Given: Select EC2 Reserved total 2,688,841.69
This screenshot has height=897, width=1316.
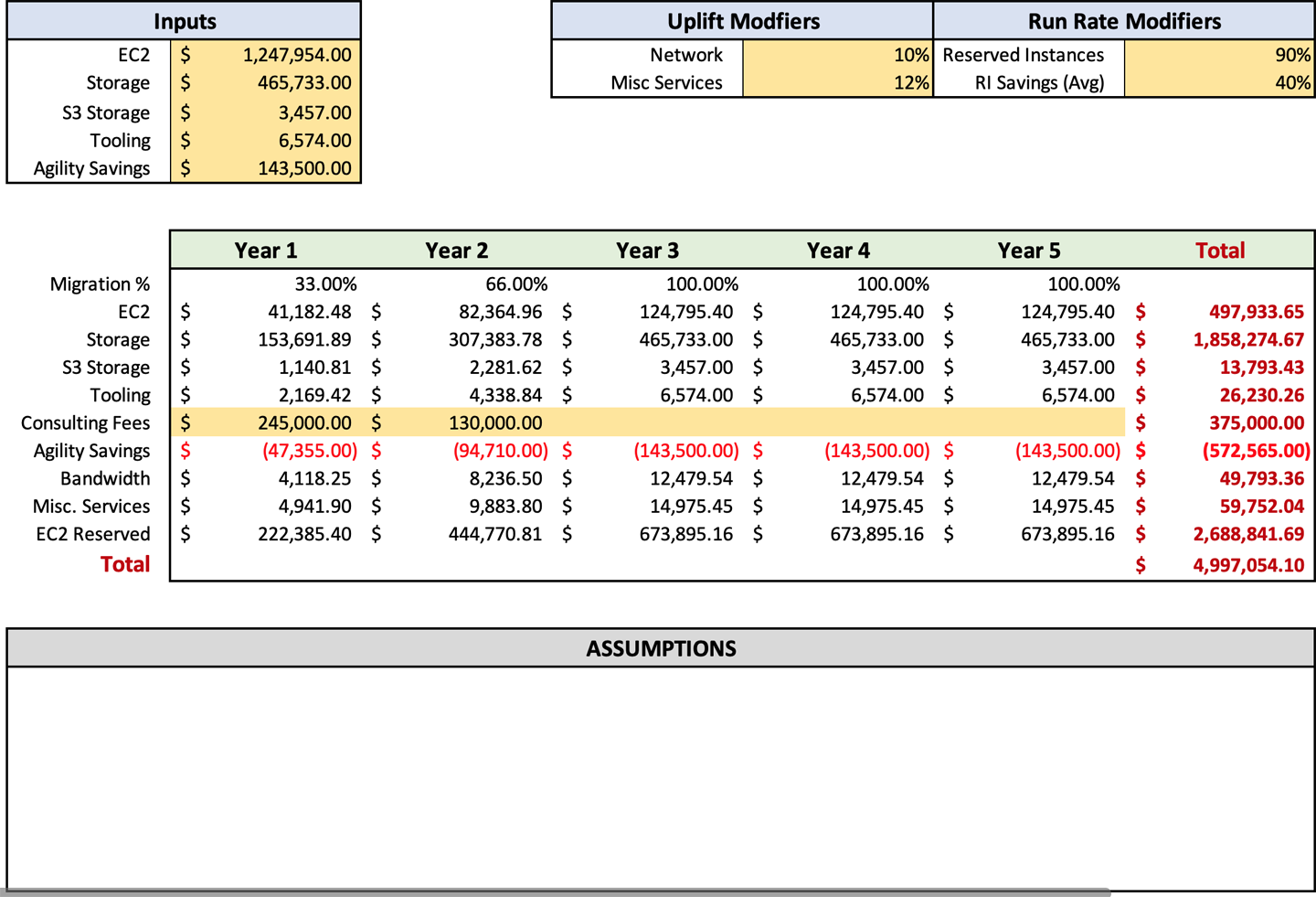Looking at the screenshot, I should 1248,534.
